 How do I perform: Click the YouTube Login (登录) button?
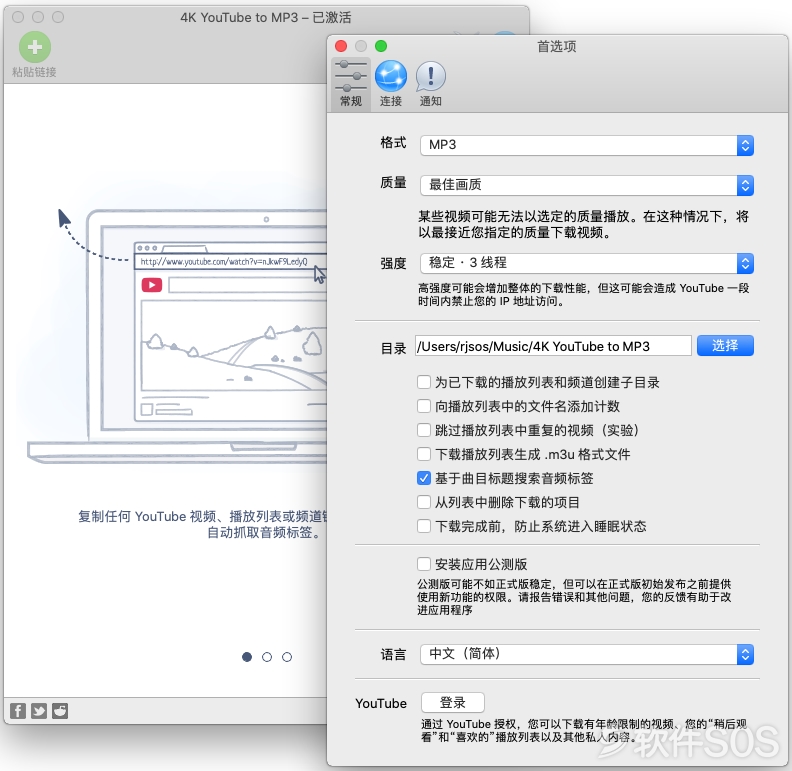pos(453,702)
